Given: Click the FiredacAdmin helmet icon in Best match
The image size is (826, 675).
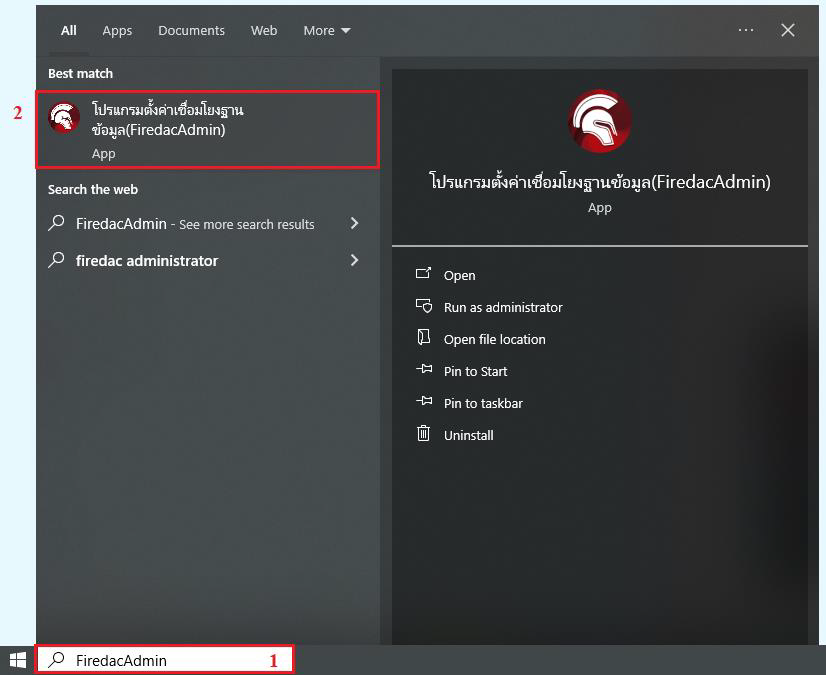Looking at the screenshot, I should click(x=65, y=118).
